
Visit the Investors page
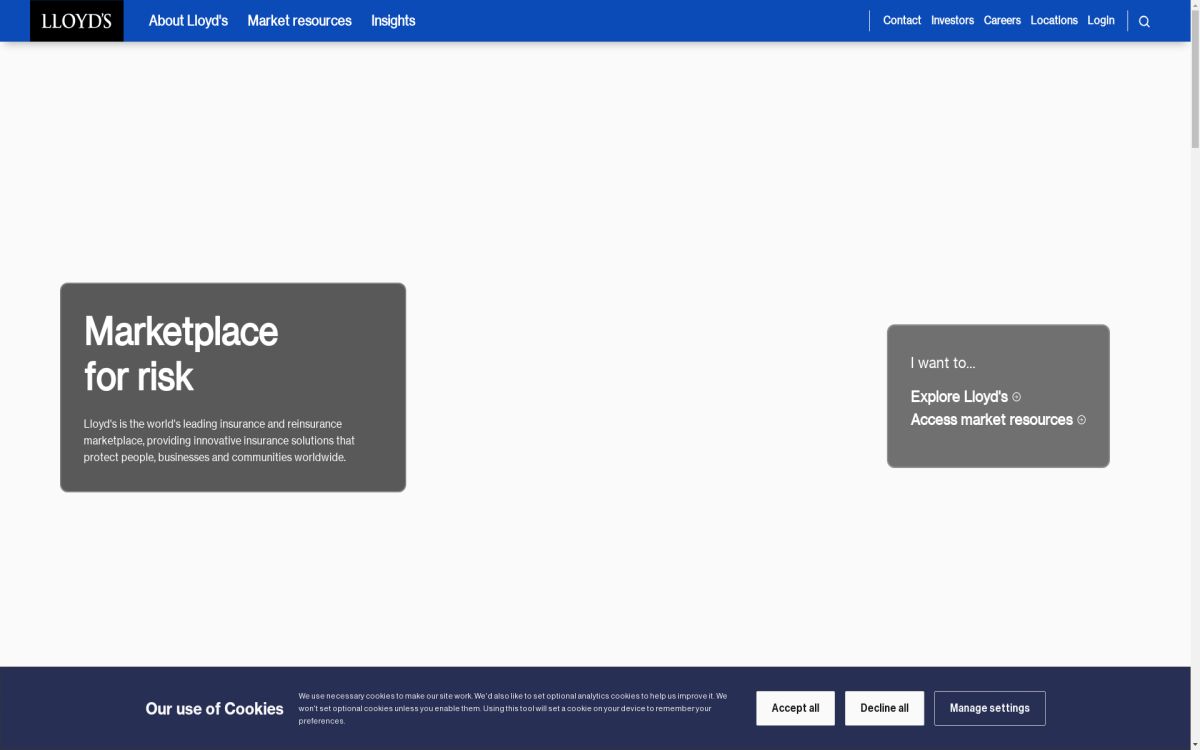point(952,20)
